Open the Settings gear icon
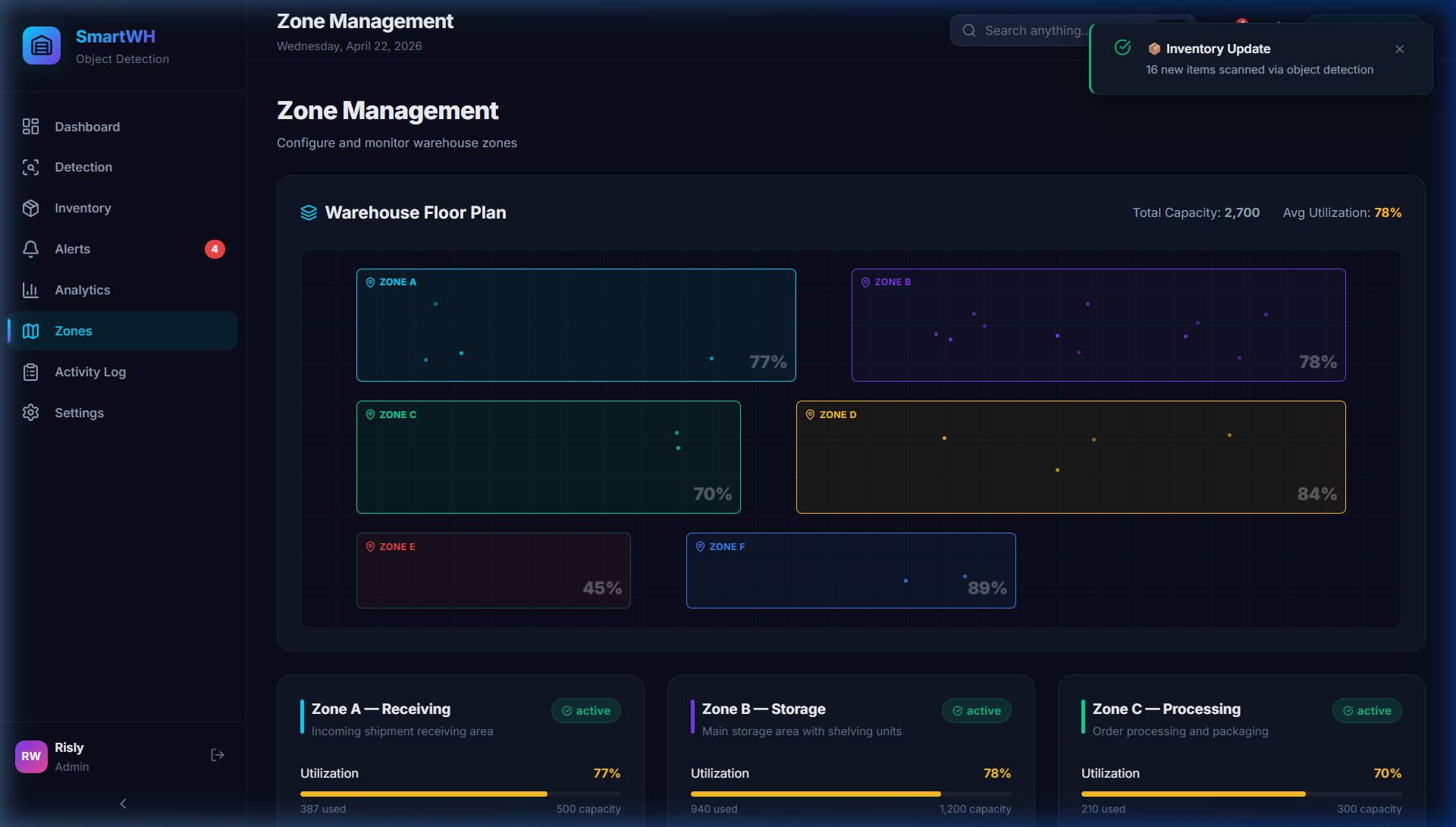 (30, 413)
